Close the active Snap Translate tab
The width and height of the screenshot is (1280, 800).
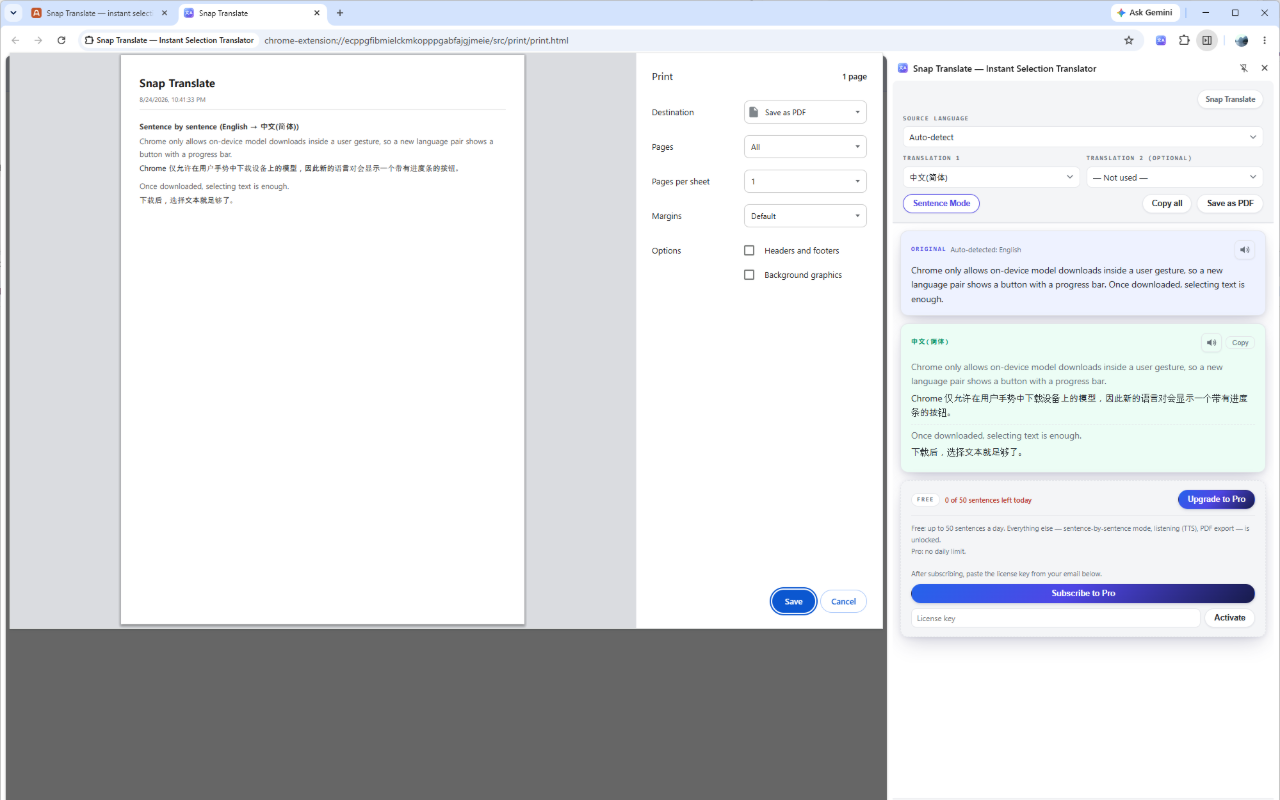317,13
